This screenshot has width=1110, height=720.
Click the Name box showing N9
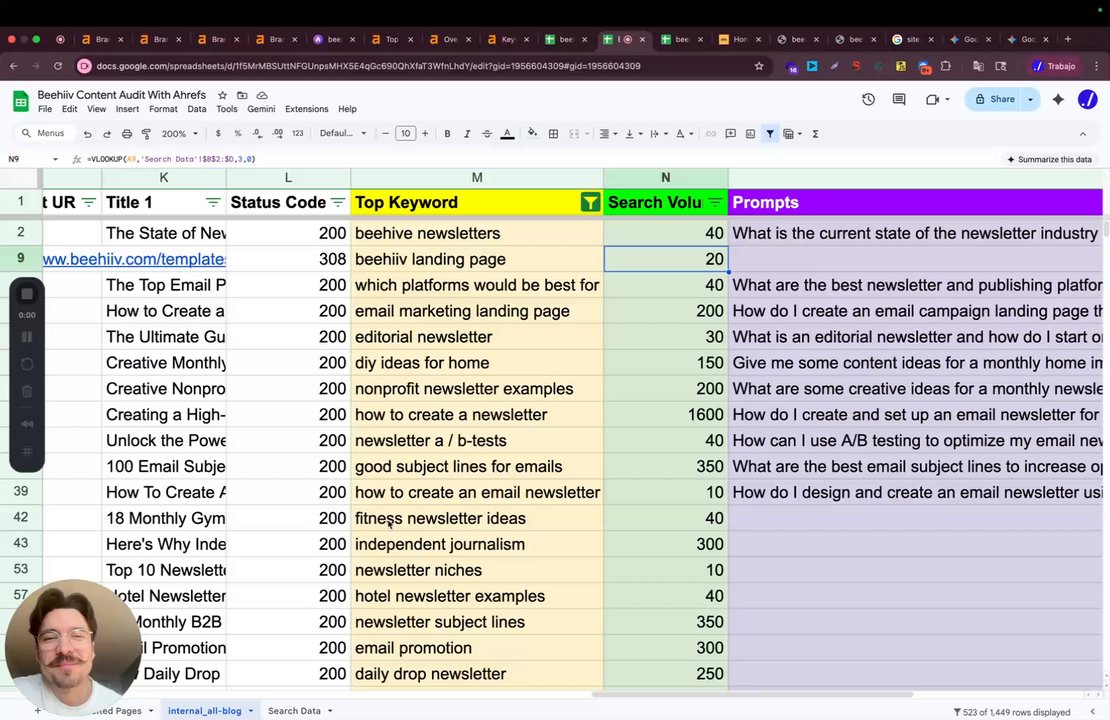coord(32,159)
